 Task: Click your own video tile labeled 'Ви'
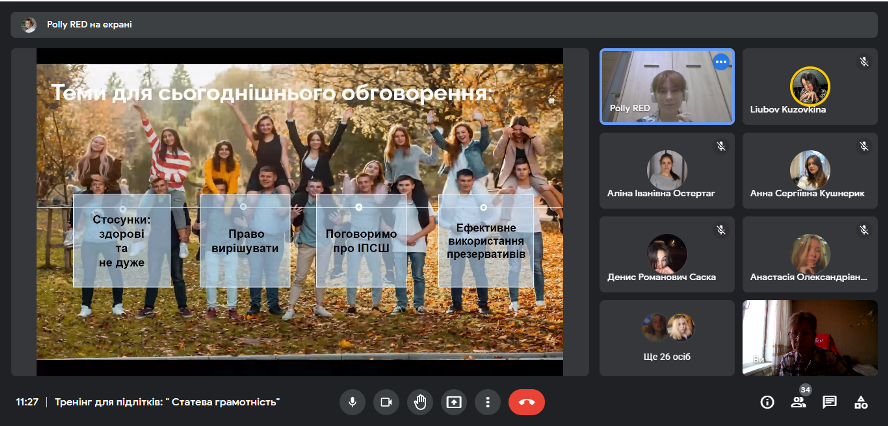pyautogui.click(x=810, y=337)
